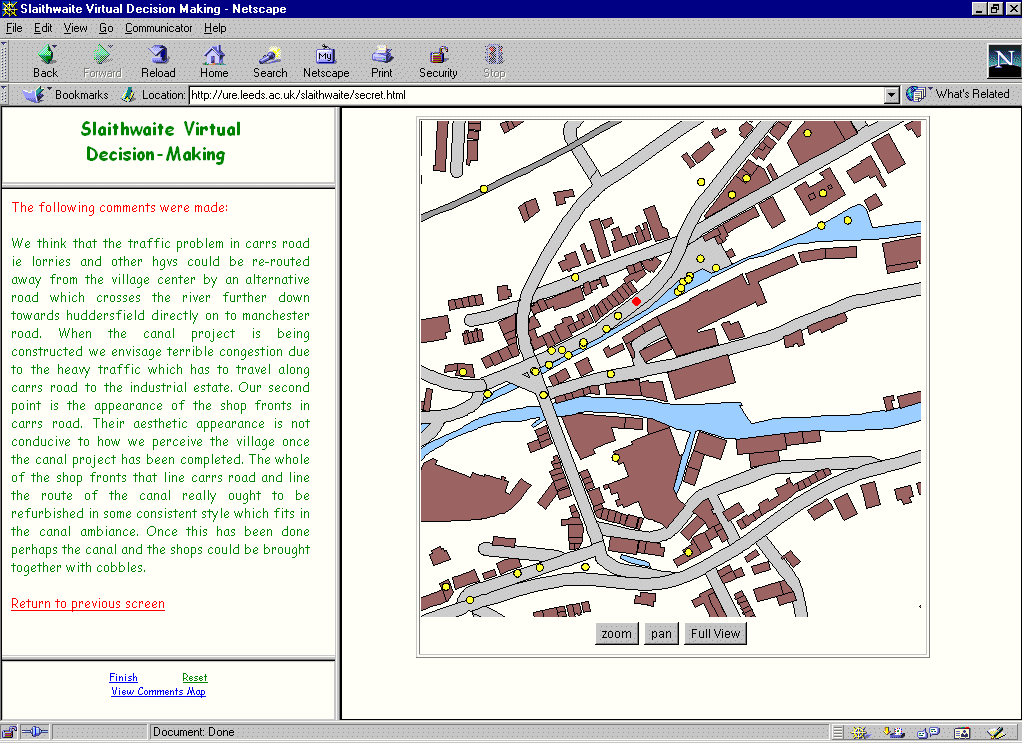Open Navigator from component bar
The height and width of the screenshot is (743, 1022).
click(859, 733)
